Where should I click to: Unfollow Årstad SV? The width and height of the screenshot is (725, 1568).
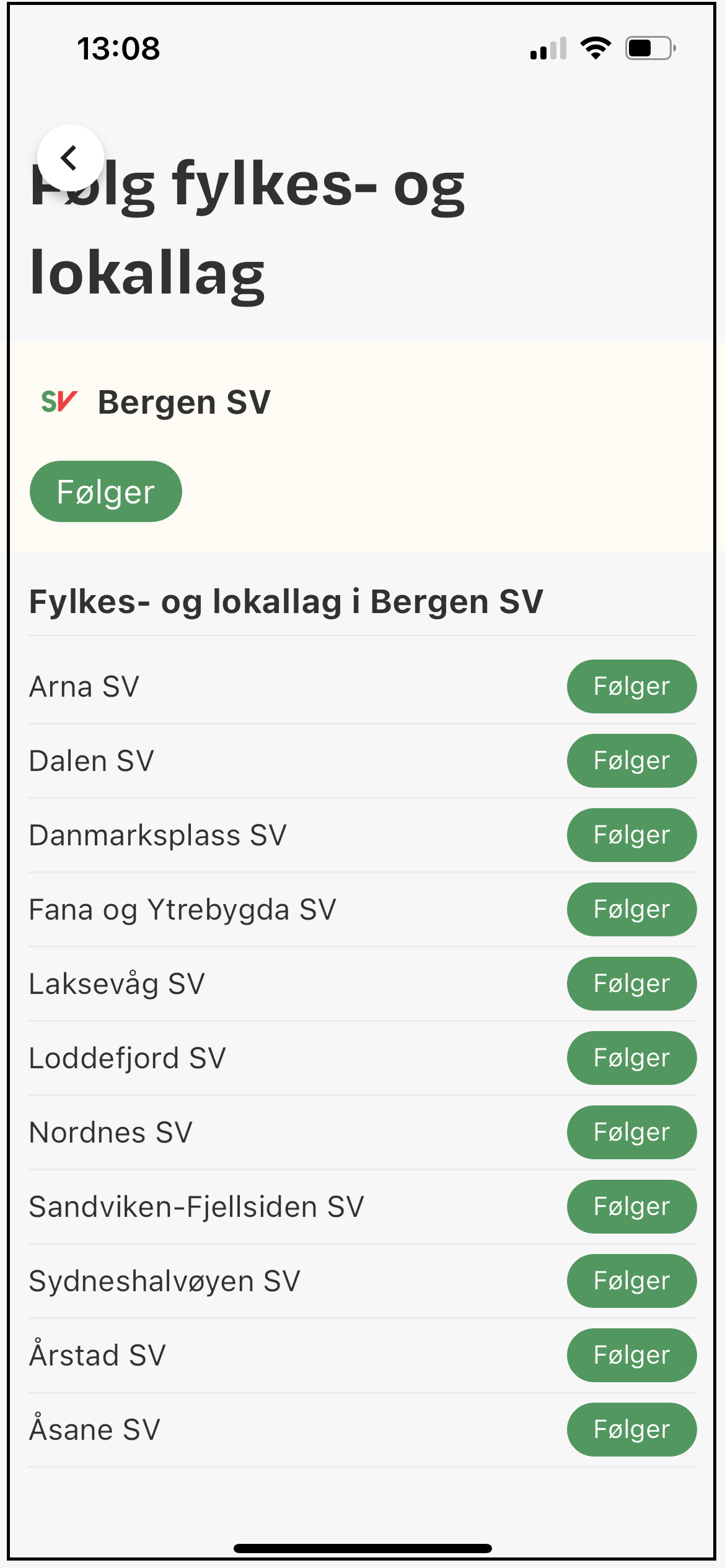(631, 1355)
